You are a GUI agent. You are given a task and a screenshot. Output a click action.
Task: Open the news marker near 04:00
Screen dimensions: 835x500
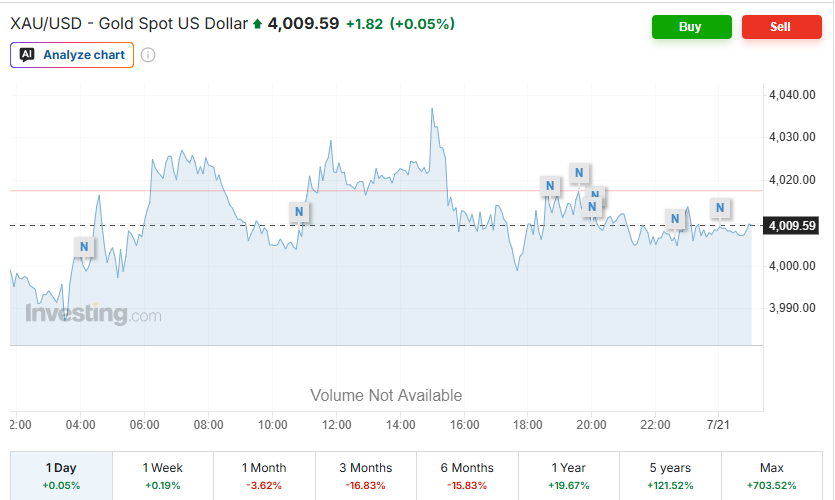pyautogui.click(x=84, y=247)
